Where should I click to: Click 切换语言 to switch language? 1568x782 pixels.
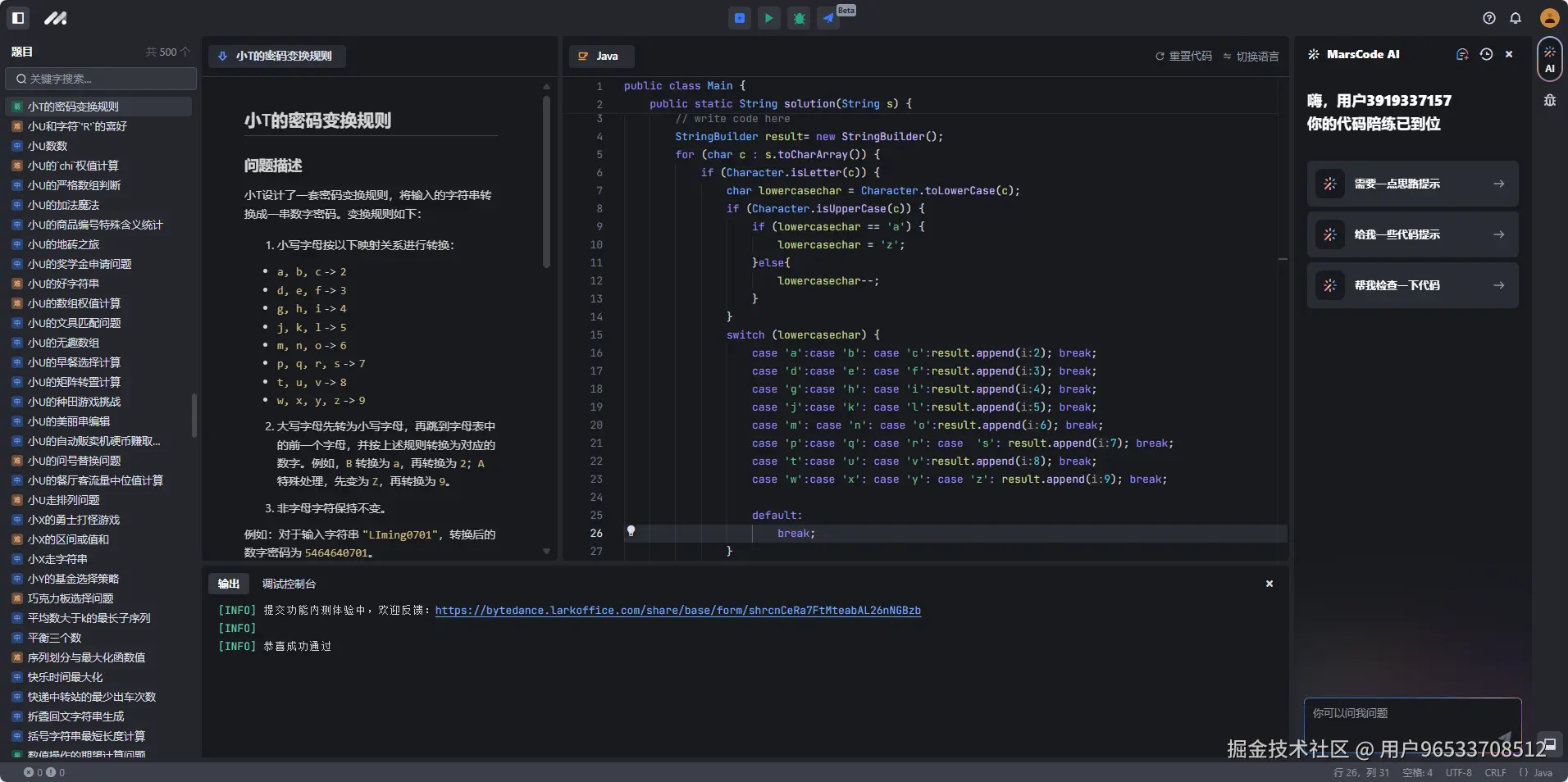pyautogui.click(x=1251, y=56)
